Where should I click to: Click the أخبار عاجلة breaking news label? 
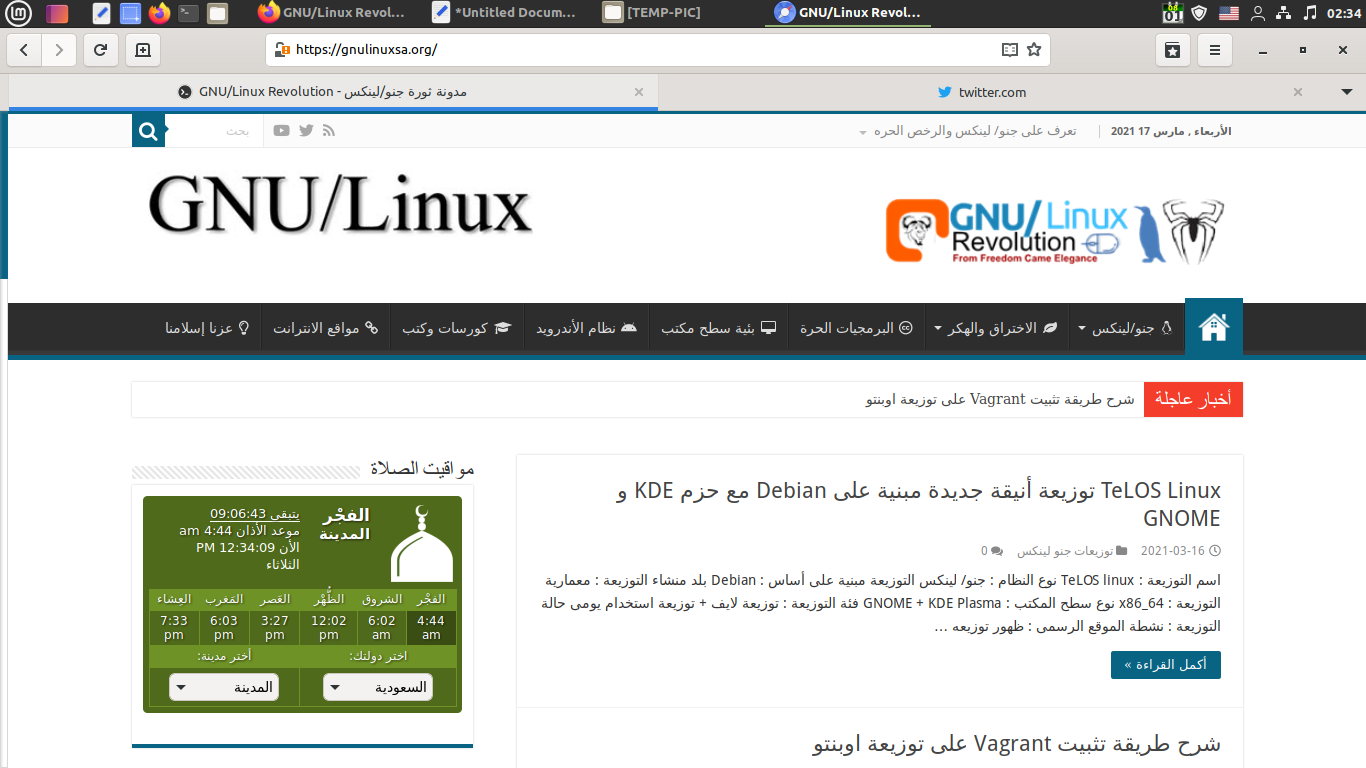tap(1193, 399)
